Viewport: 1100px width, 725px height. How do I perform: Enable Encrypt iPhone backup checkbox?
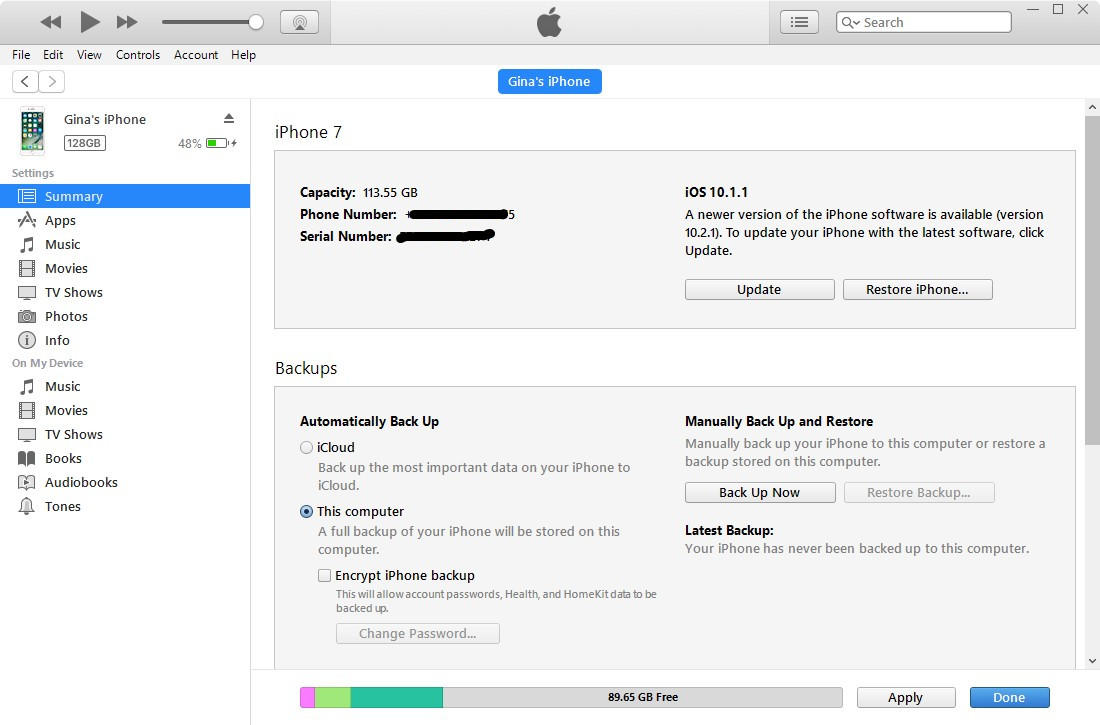[324, 576]
